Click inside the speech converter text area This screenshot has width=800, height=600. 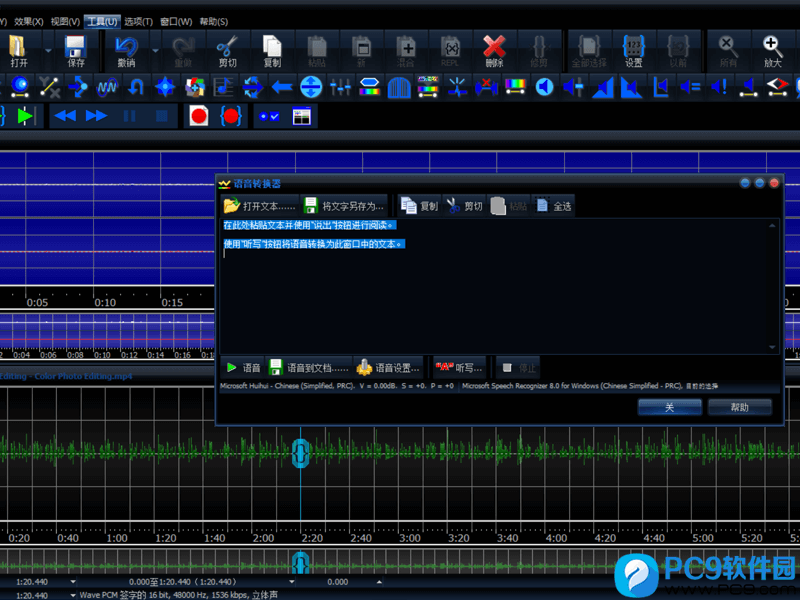[494, 286]
